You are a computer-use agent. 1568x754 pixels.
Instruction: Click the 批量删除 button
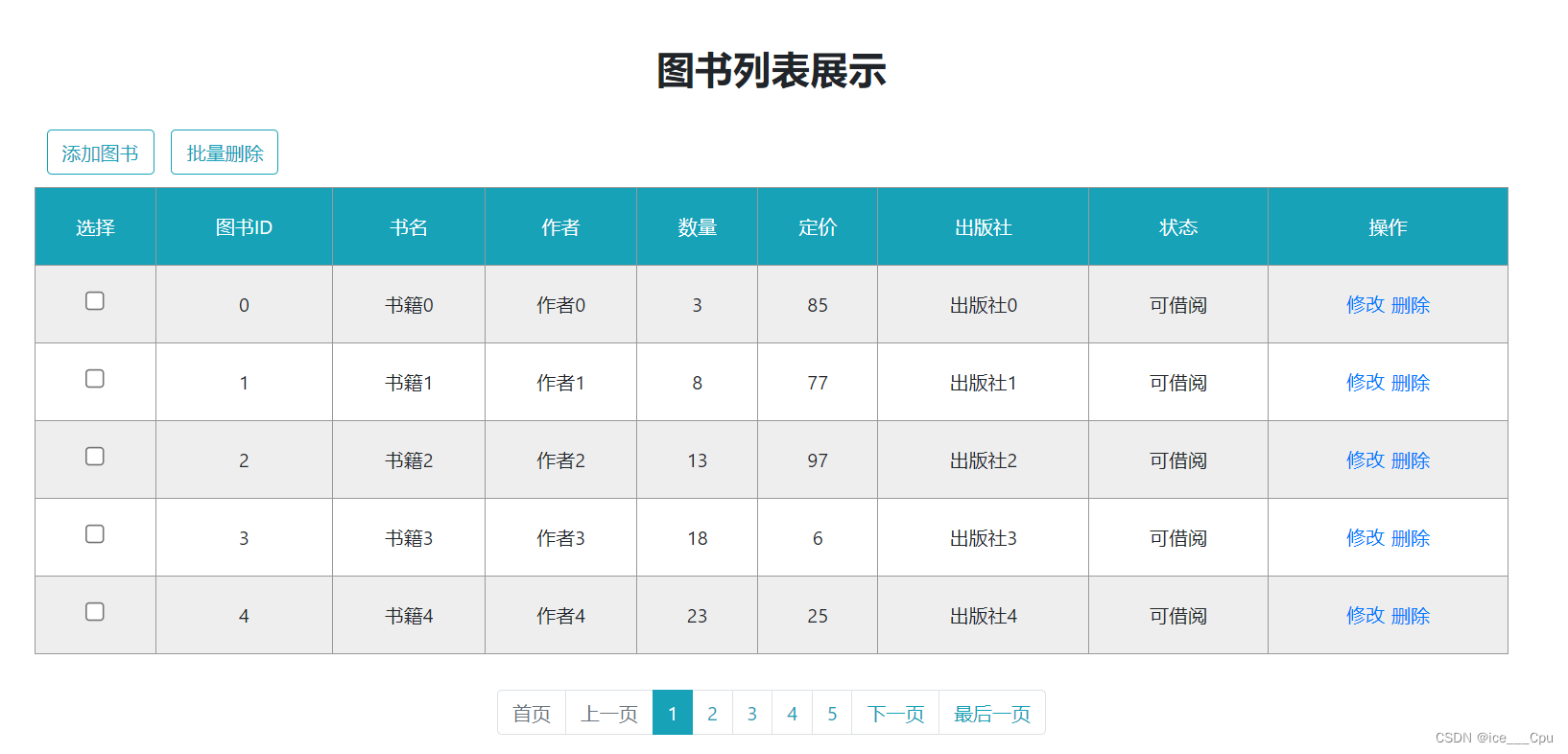225,153
